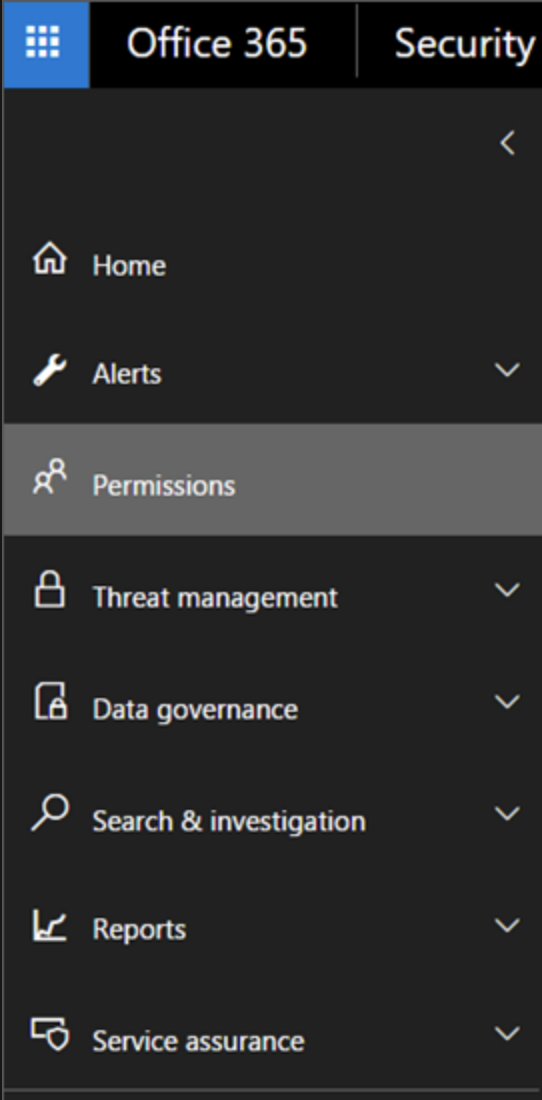Click the Security header title
This screenshot has width=542, height=1100.
point(465,45)
